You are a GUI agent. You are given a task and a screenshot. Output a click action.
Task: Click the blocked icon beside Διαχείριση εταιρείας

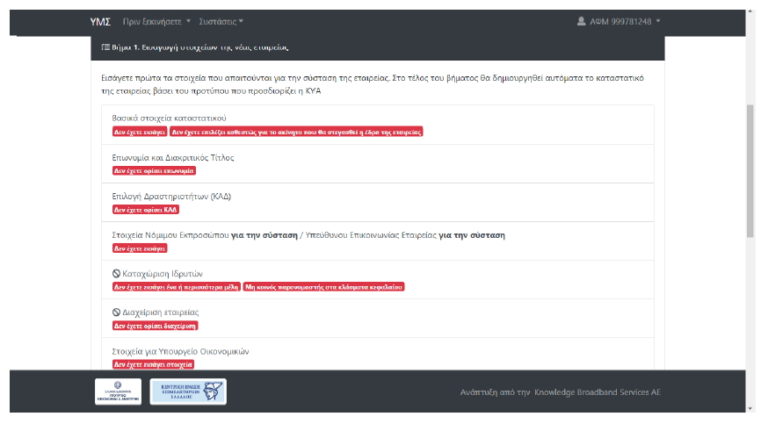pos(117,312)
